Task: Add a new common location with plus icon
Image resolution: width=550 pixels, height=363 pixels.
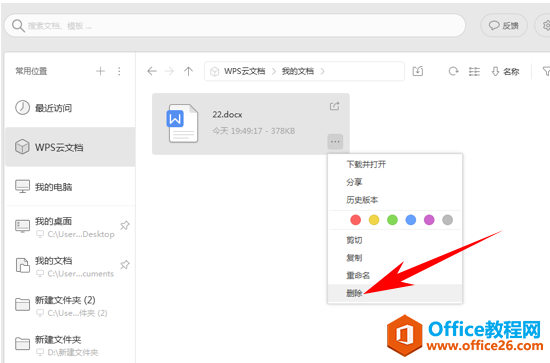Action: (100, 71)
